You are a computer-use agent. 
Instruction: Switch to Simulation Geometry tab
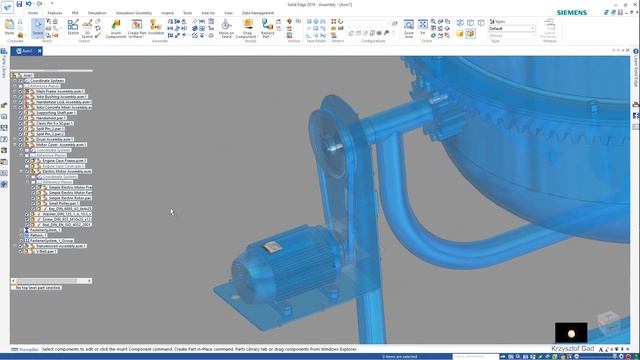133,13
